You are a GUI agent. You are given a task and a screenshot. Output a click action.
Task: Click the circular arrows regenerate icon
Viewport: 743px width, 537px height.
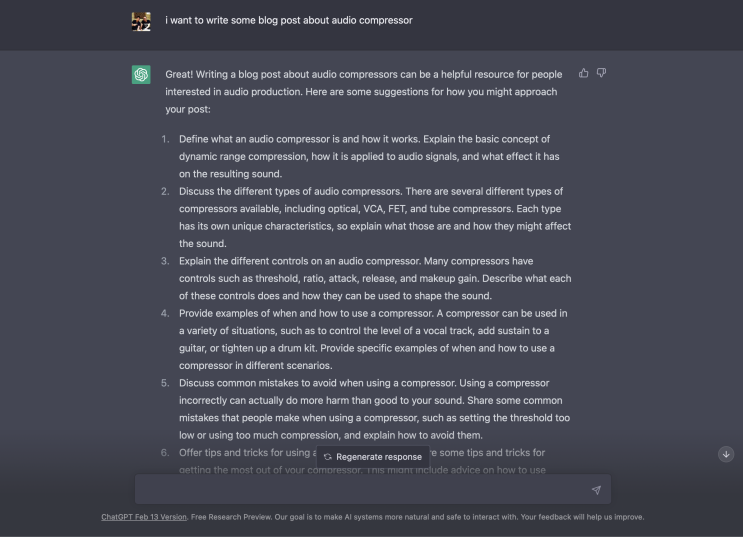point(328,457)
